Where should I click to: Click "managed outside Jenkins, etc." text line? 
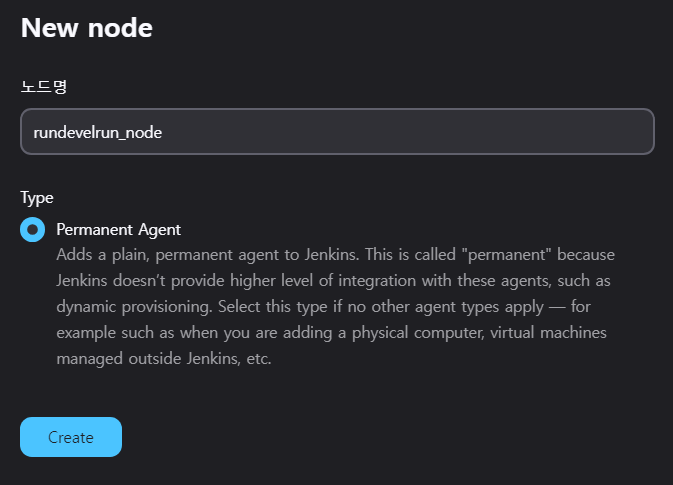click(x=164, y=358)
